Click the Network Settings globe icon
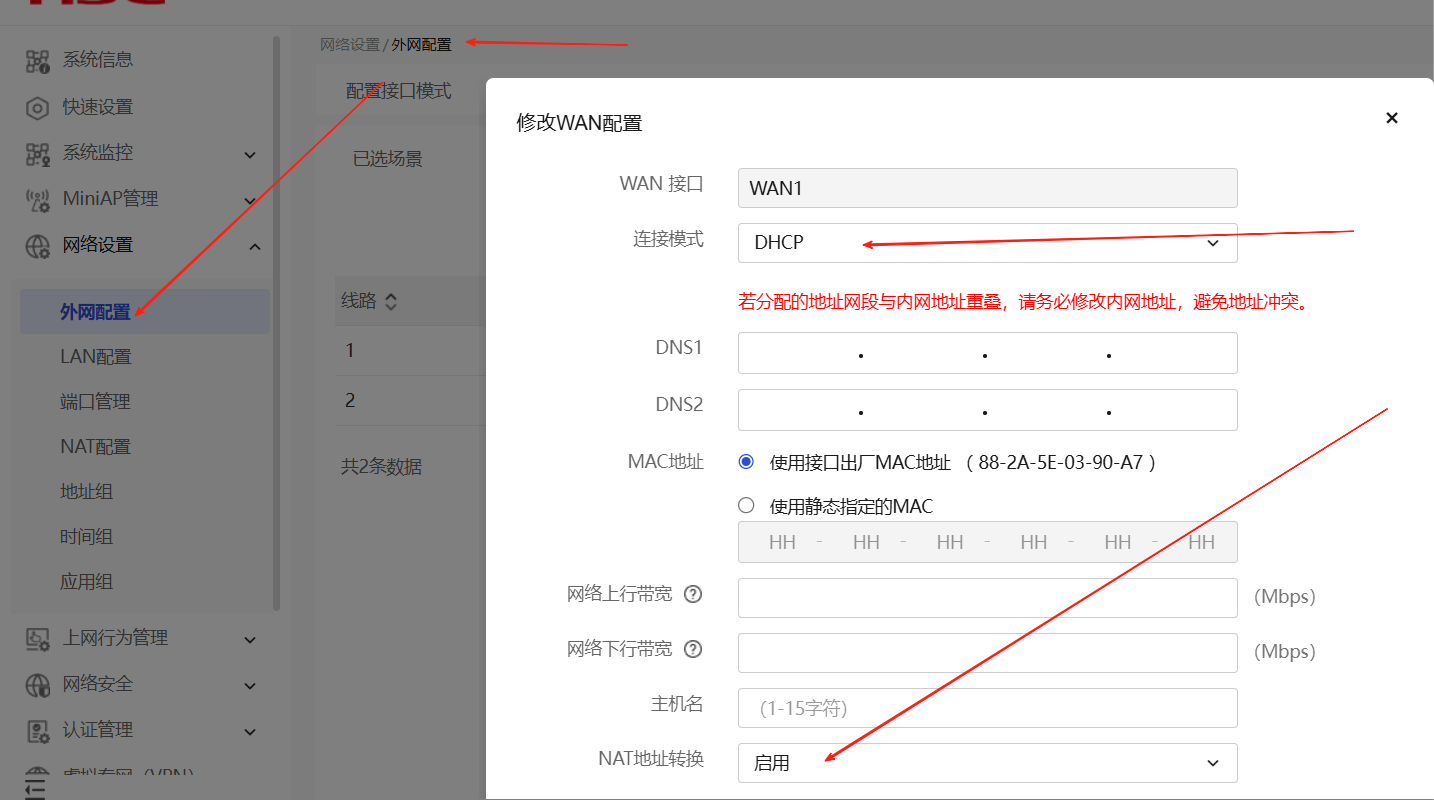The height and width of the screenshot is (800, 1434). (x=37, y=245)
